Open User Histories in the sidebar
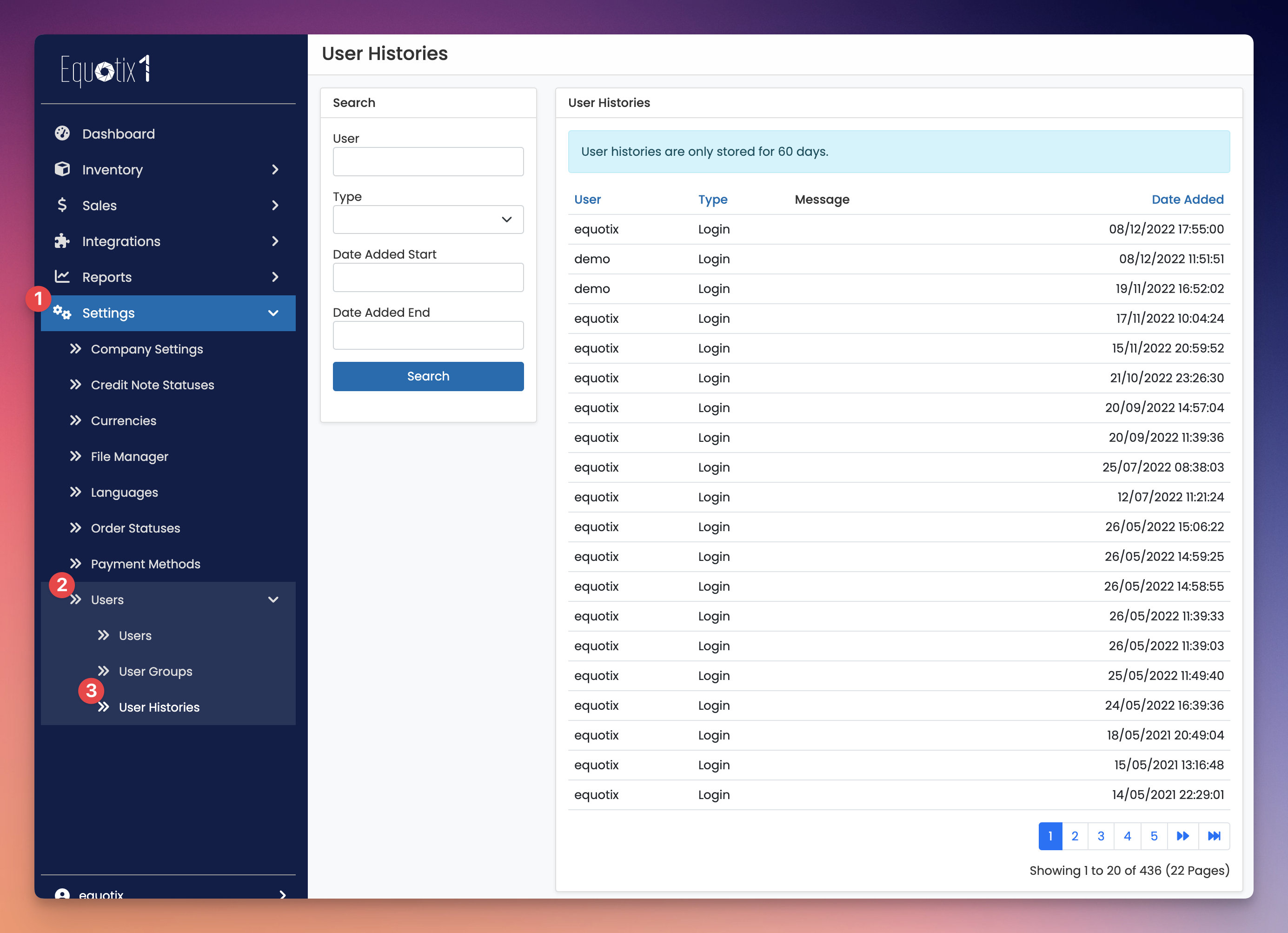Viewport: 1288px width, 933px height. click(159, 707)
